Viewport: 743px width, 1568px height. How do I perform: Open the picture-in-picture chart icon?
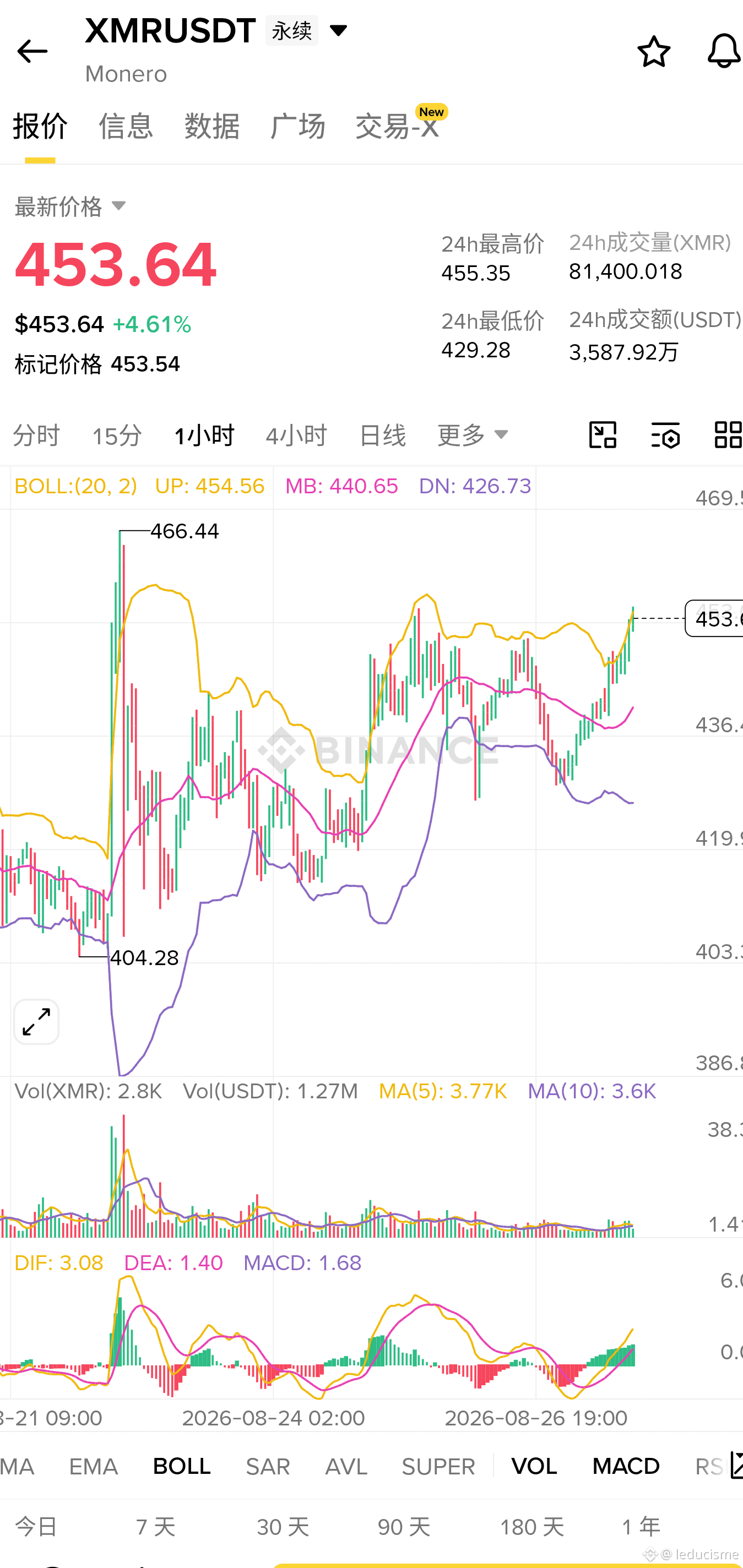(x=603, y=435)
